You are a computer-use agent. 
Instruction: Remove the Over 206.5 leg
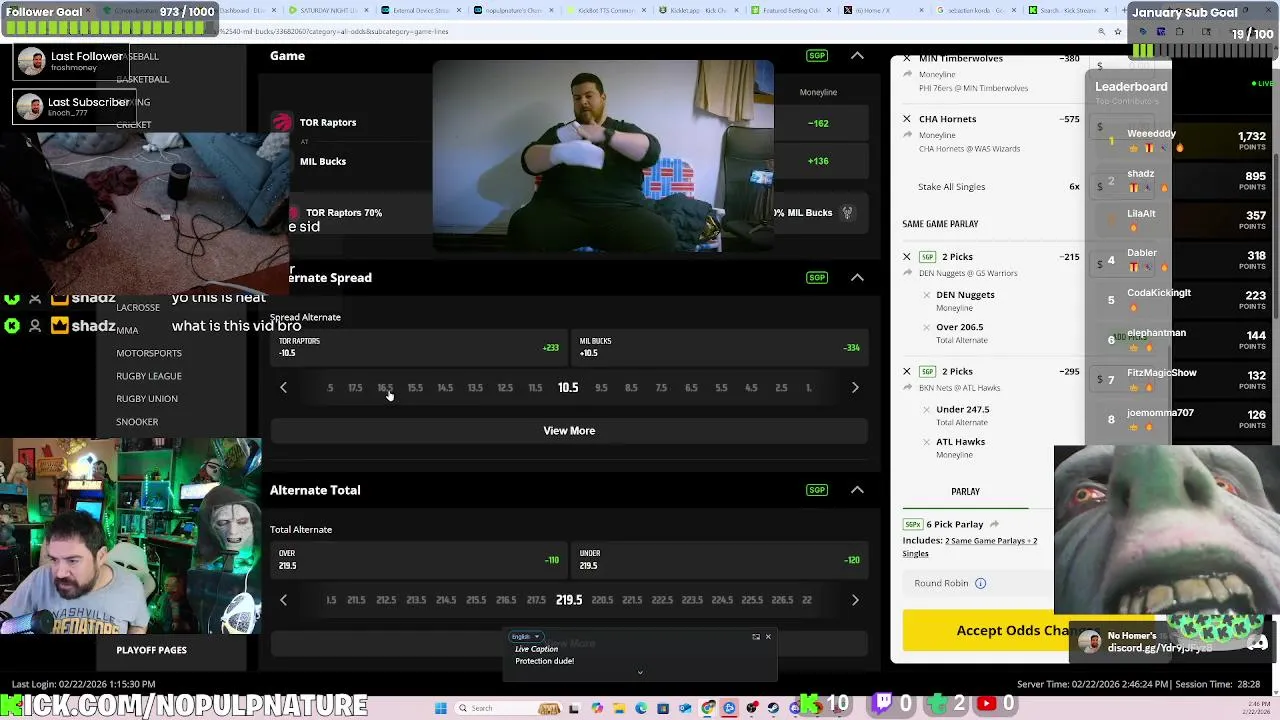click(926, 327)
